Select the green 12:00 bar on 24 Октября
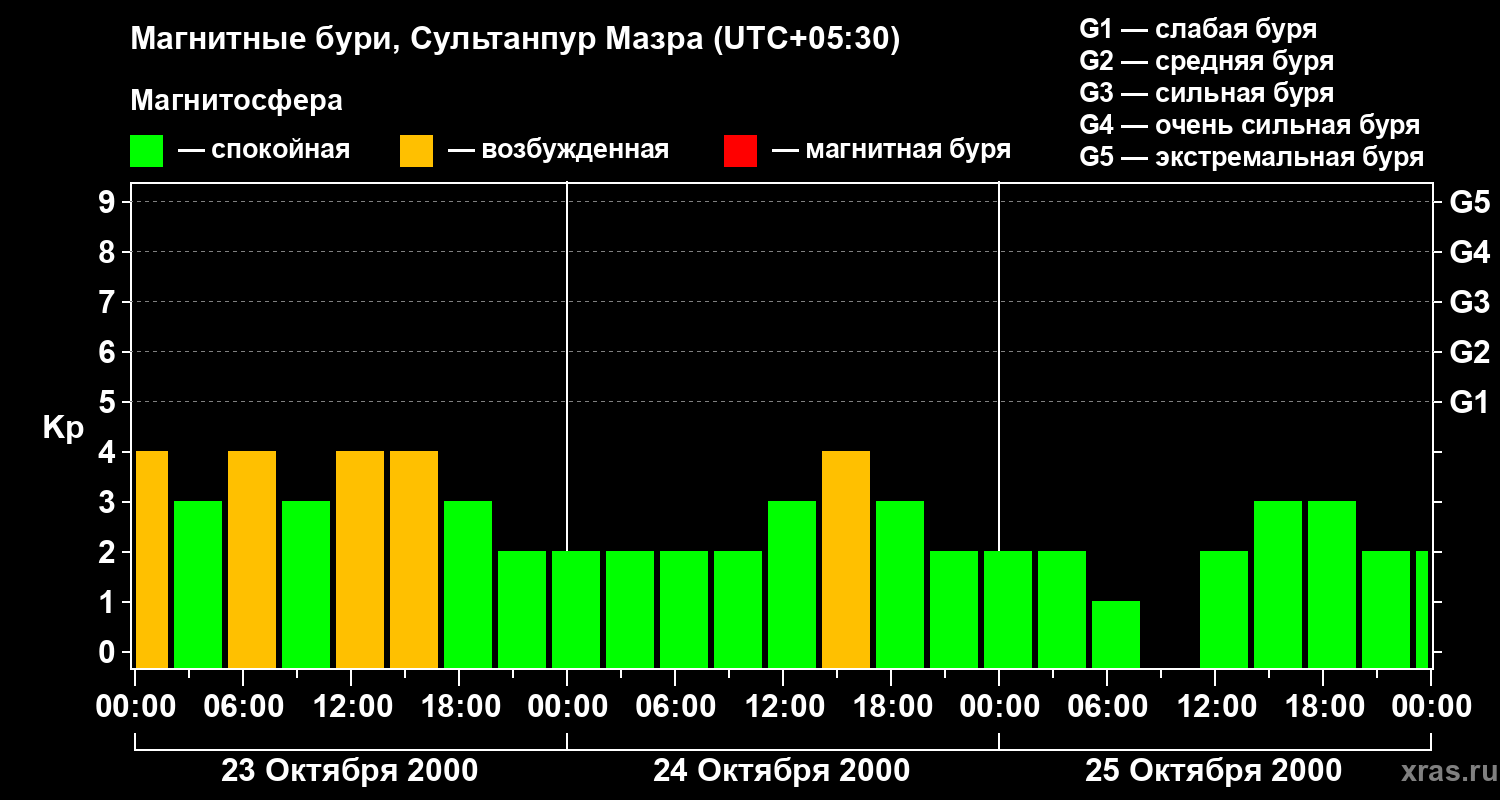The height and width of the screenshot is (800, 1500). tap(792, 585)
